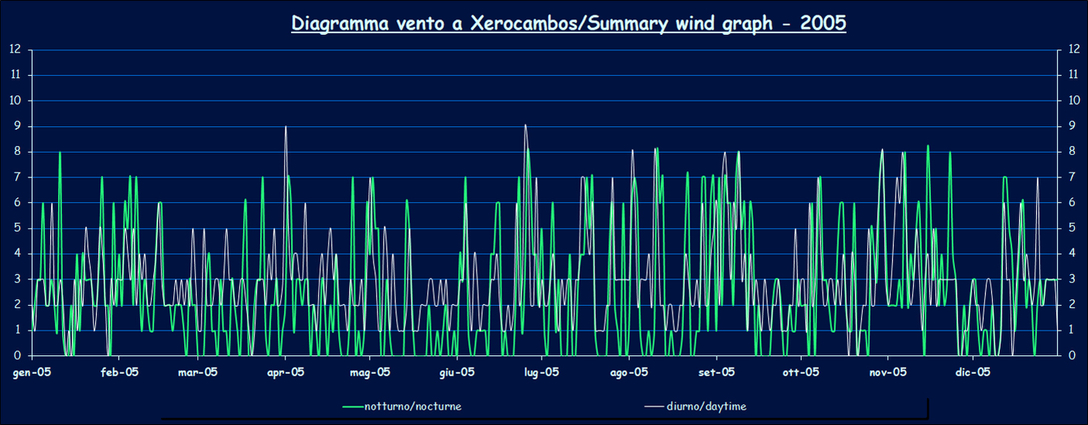Click the 'mar-05' month label
The height and width of the screenshot is (425, 1088).
[x=198, y=372]
